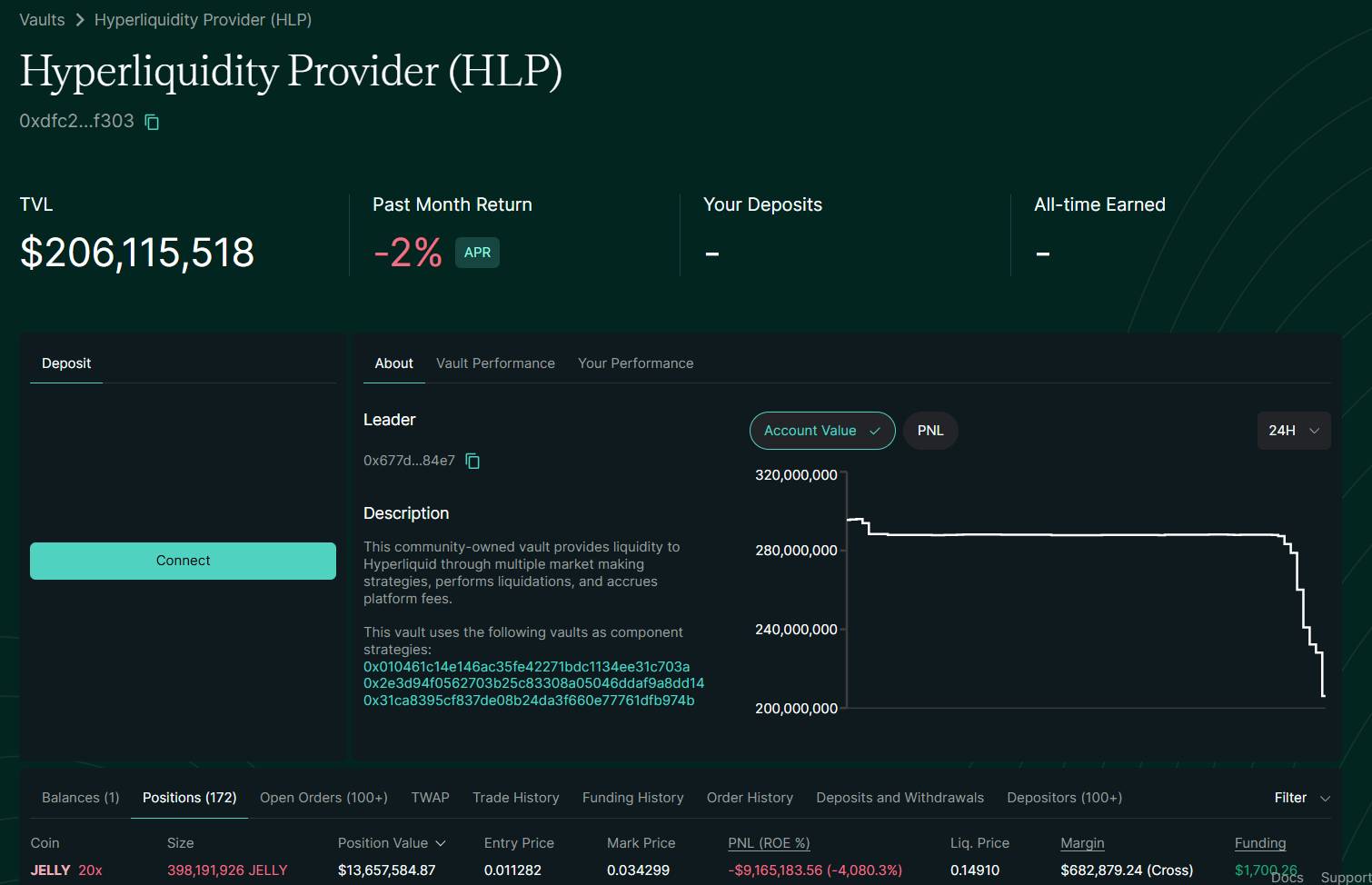Click Mark Price column header
Image resolution: width=1372 pixels, height=885 pixels.
(x=641, y=843)
